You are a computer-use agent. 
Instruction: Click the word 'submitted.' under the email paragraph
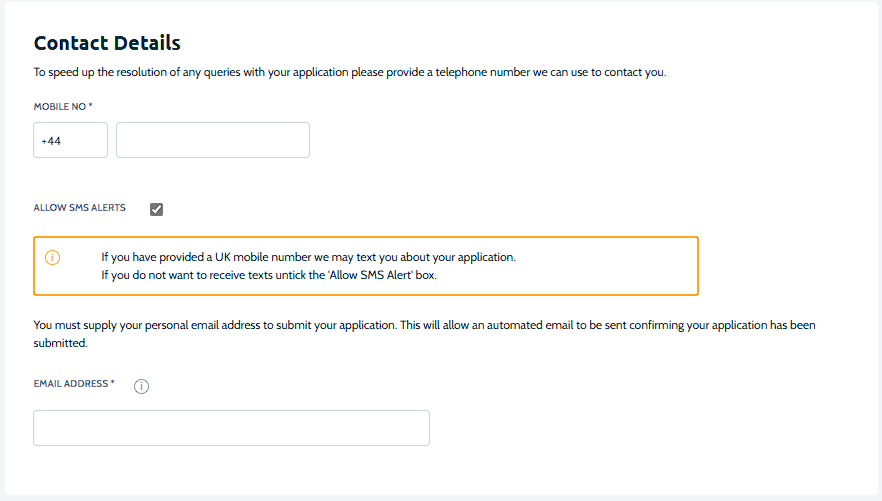[x=61, y=343]
